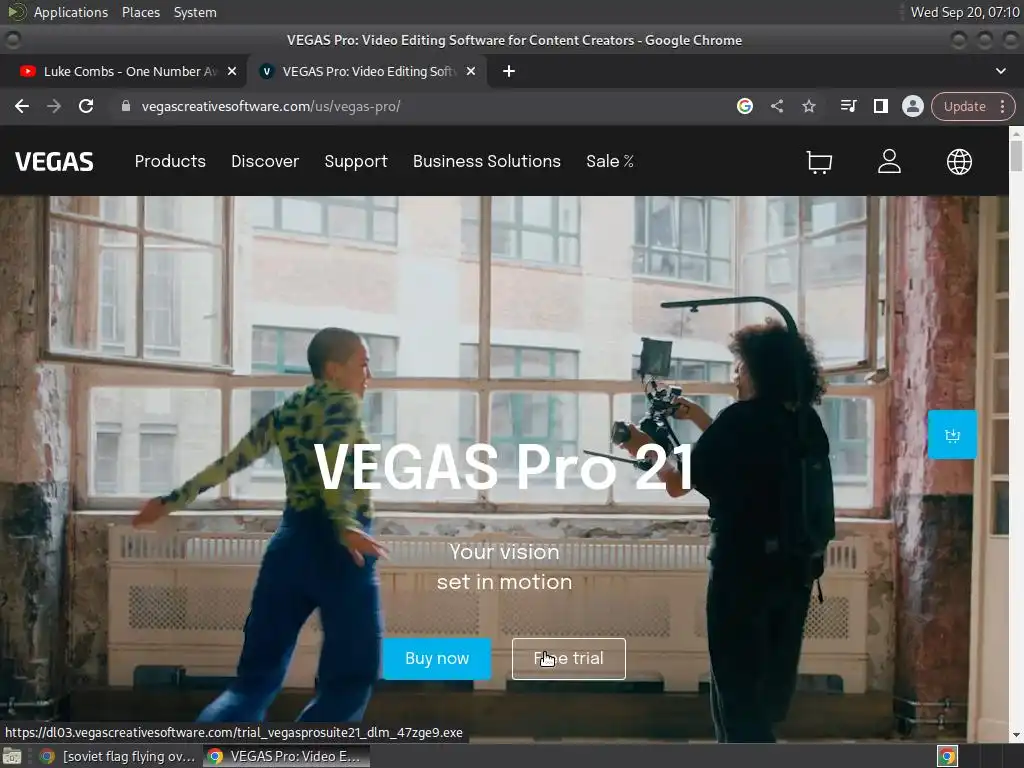Open the Products menu
This screenshot has height=768, width=1024.
[x=170, y=161]
